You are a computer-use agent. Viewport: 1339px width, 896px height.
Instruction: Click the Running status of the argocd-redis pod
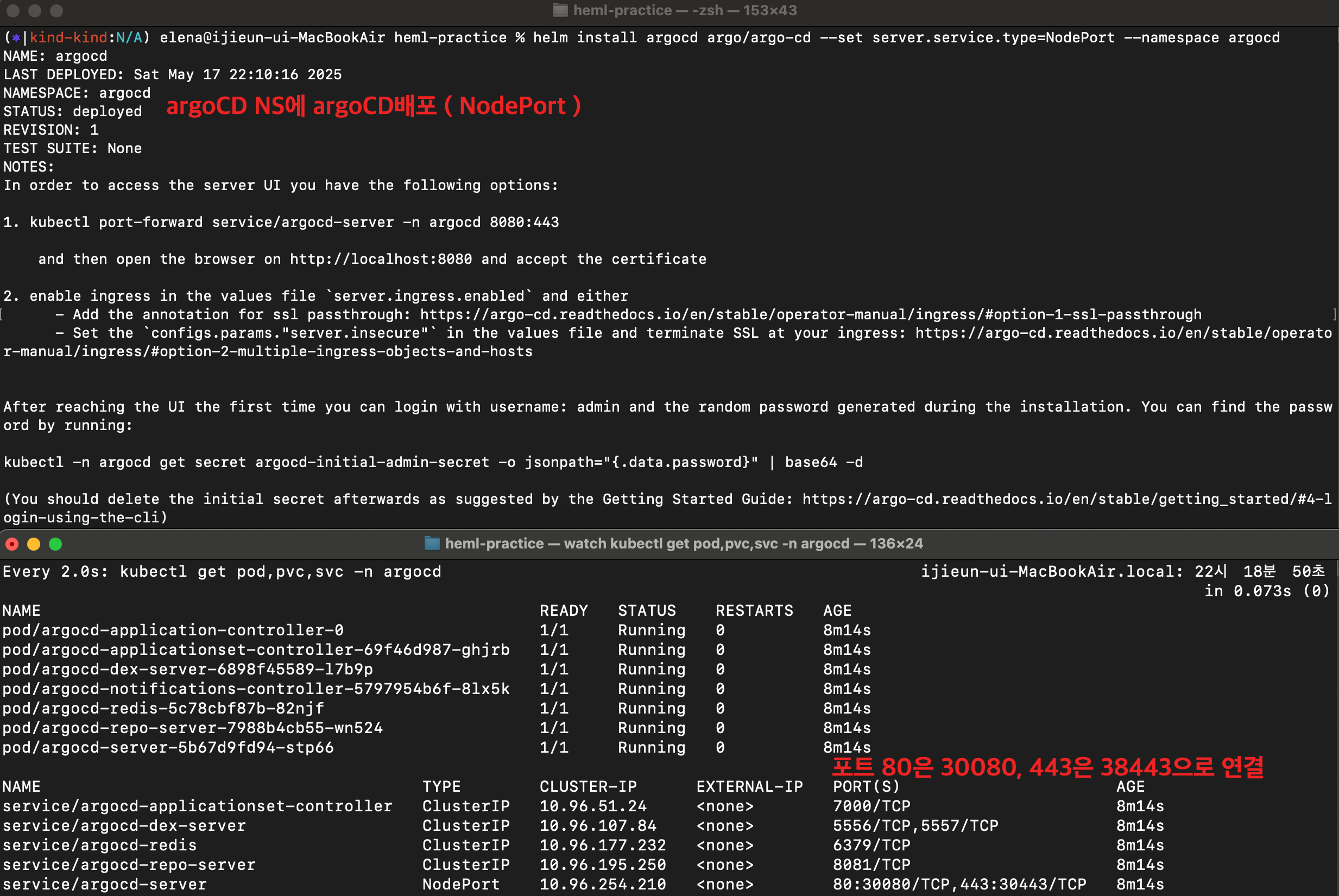click(x=652, y=708)
